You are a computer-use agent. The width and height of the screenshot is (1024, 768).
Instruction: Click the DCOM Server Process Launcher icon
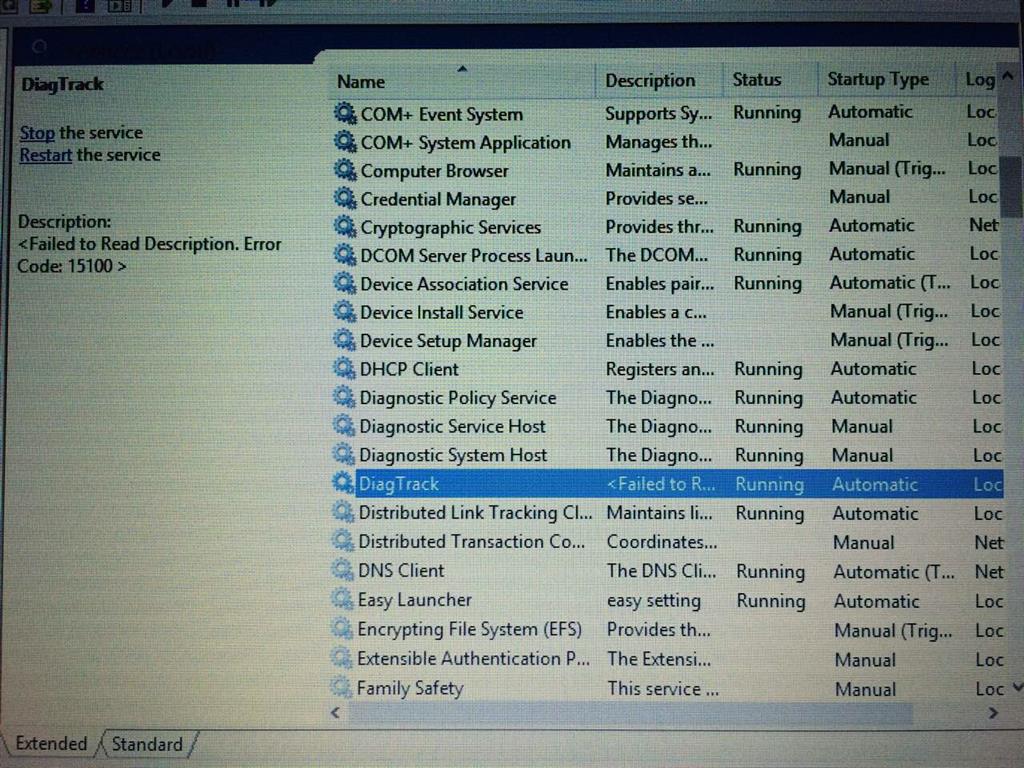pos(344,255)
